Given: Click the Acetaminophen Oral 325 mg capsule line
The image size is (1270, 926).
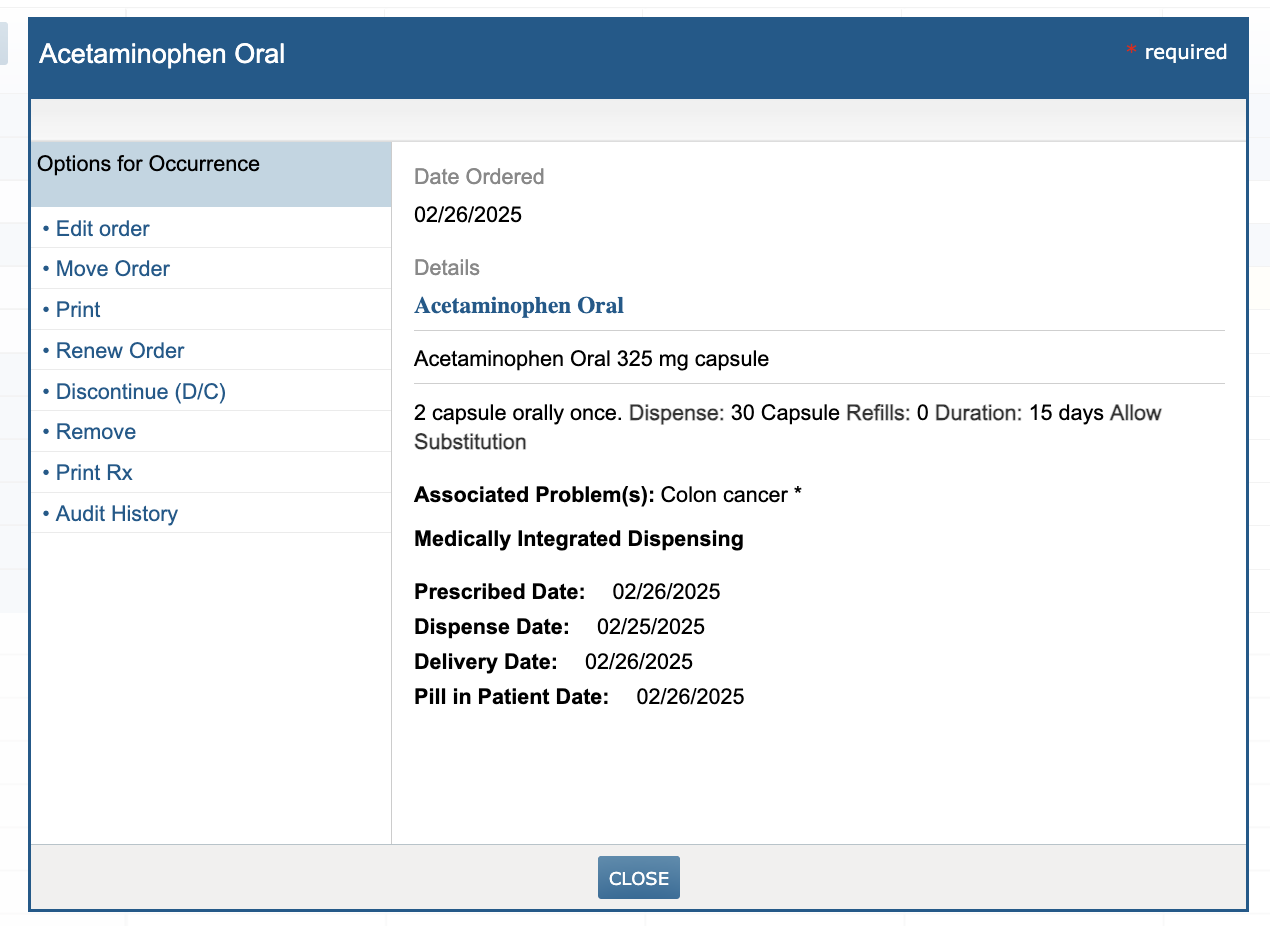Looking at the screenshot, I should point(591,359).
